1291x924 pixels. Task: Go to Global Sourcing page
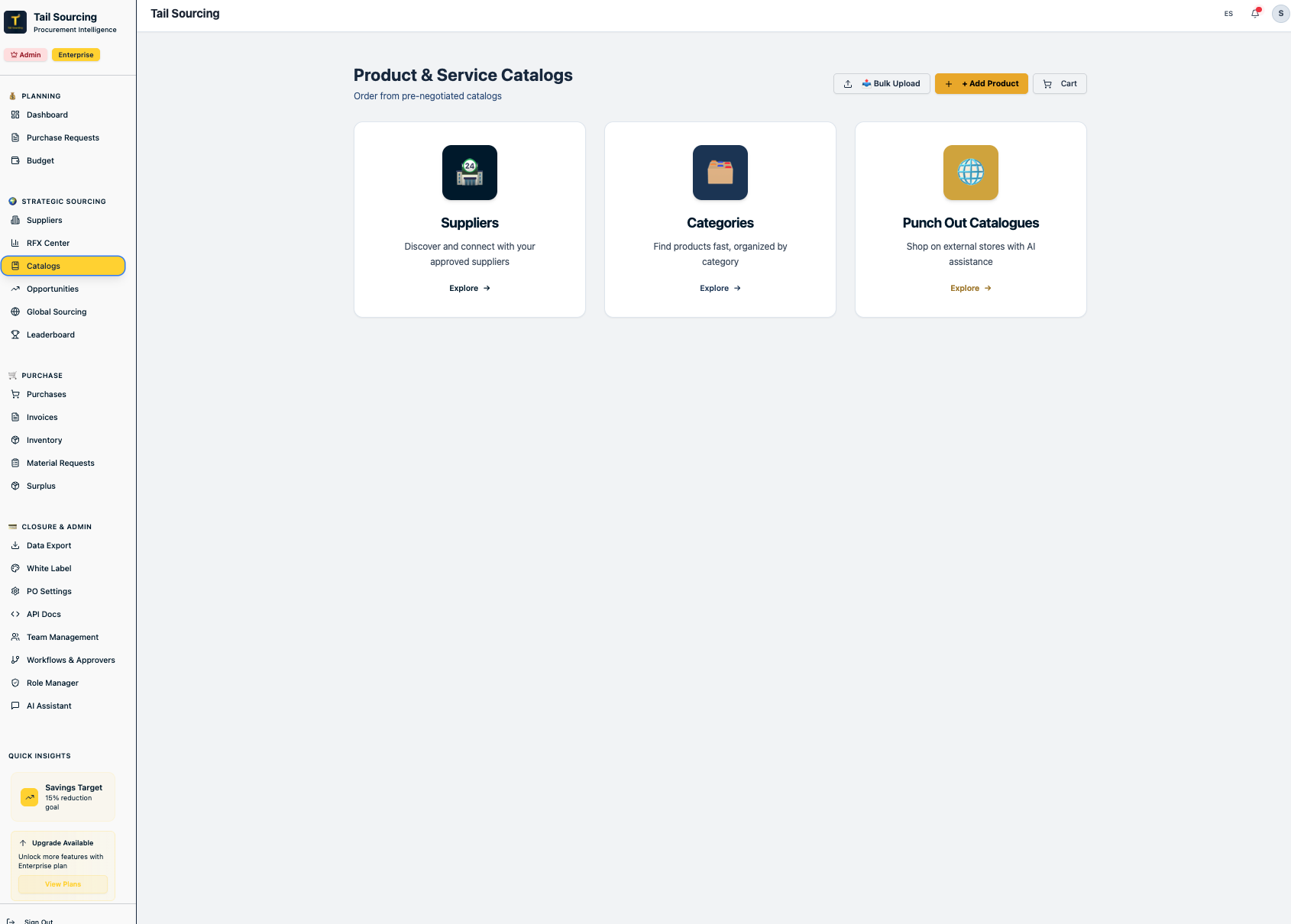tap(63, 312)
